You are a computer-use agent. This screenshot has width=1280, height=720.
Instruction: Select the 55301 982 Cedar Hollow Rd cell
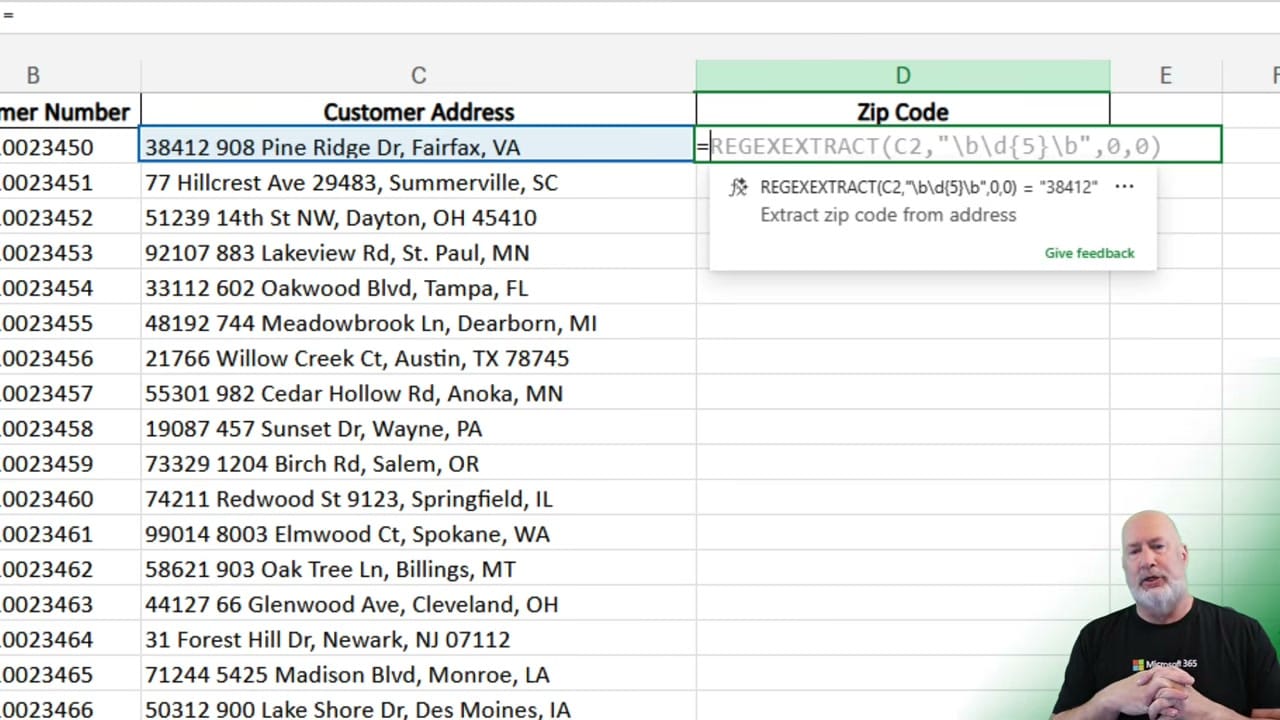(x=418, y=393)
